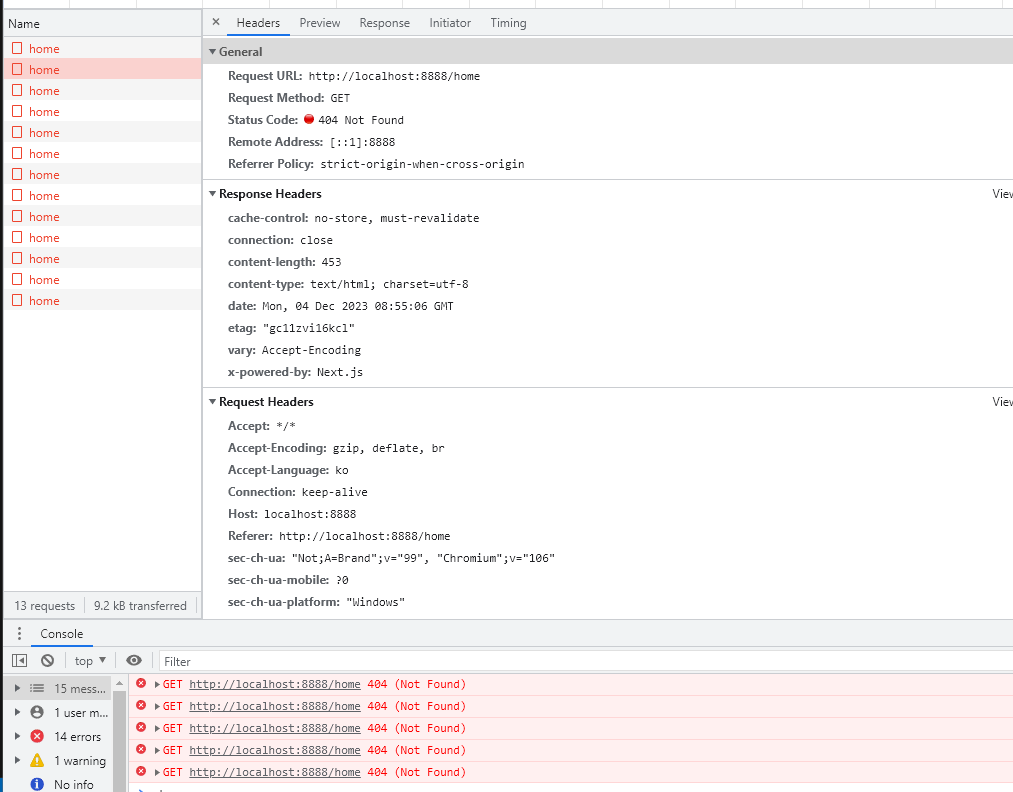The width and height of the screenshot is (1013, 792).
Task: Expand the '15 mess...' sidebar group
Action: point(17,689)
